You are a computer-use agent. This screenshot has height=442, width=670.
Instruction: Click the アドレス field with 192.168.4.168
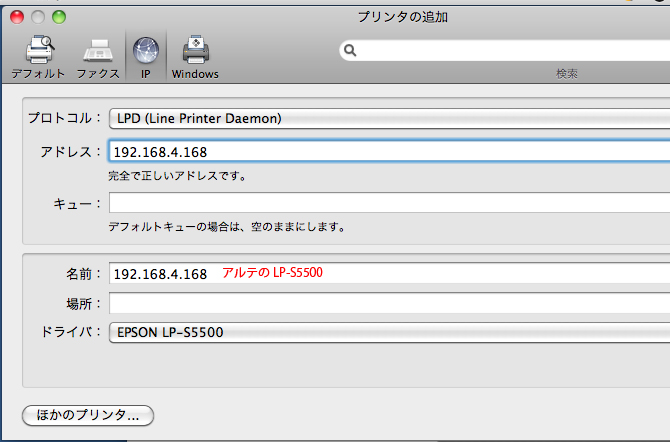pos(389,152)
